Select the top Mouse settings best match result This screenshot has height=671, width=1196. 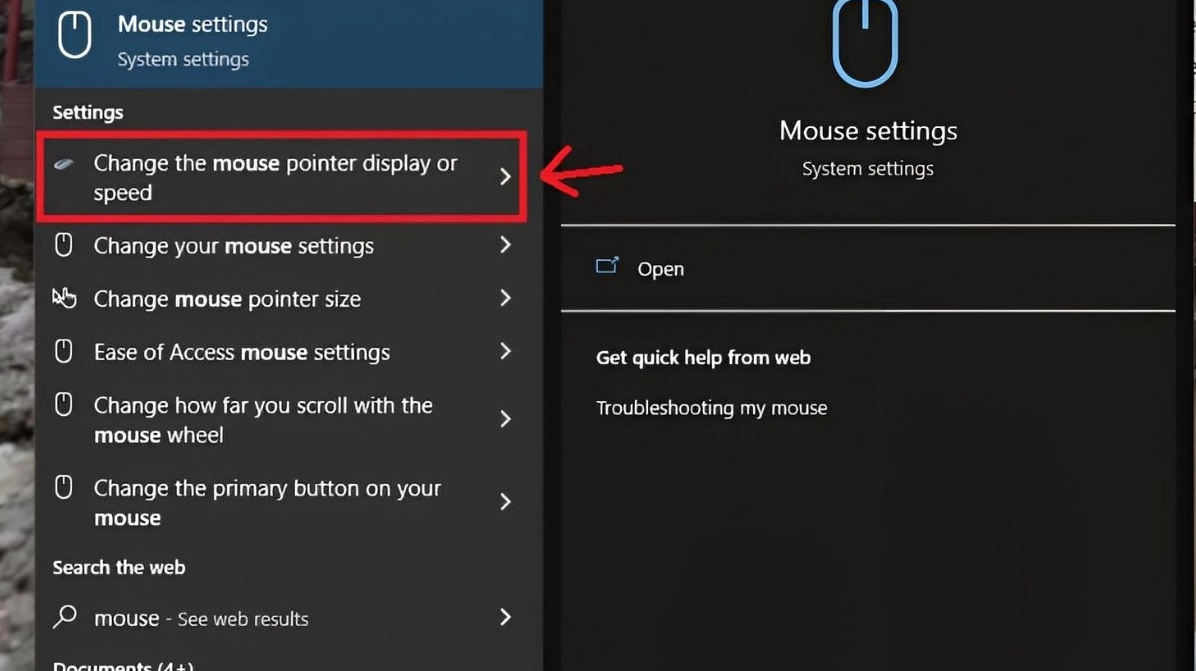289,42
